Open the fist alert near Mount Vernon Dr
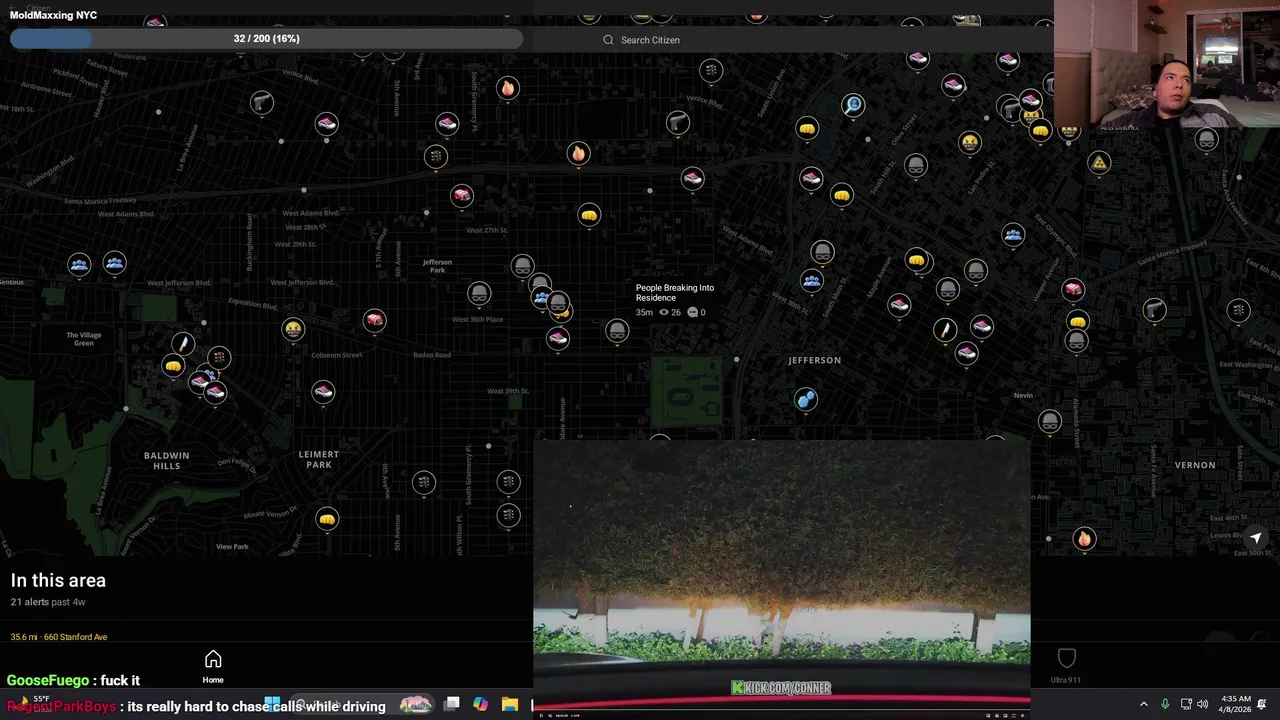1280x720 pixels. [327, 518]
